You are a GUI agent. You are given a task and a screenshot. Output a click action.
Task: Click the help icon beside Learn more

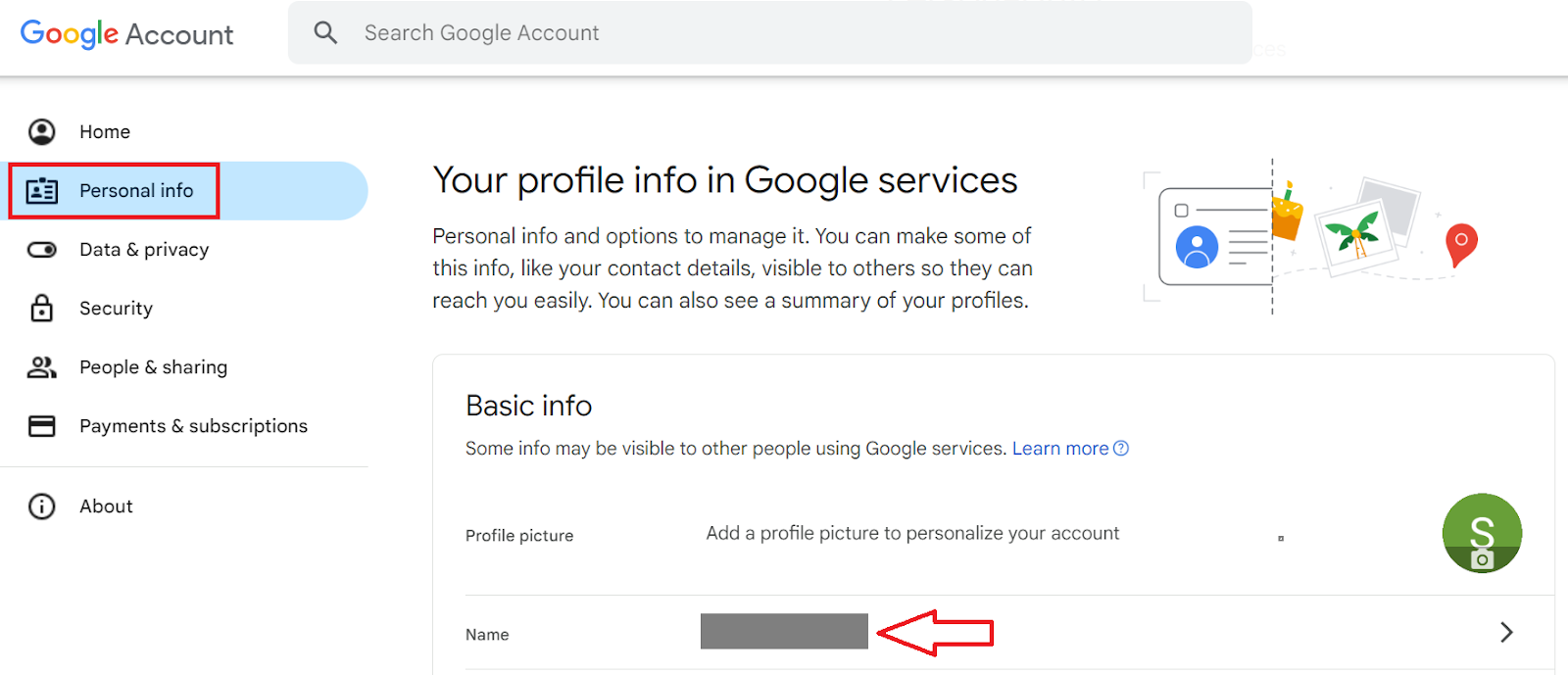[1121, 449]
